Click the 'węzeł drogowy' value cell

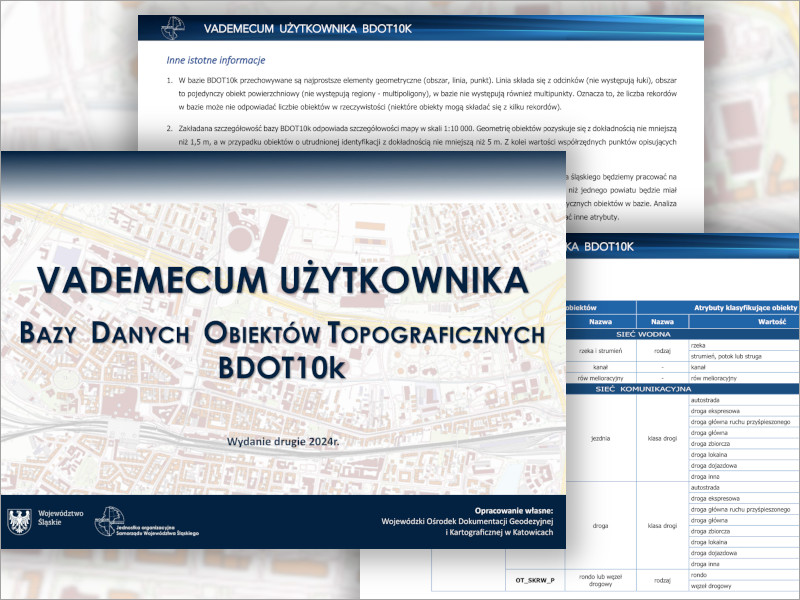click(743, 586)
